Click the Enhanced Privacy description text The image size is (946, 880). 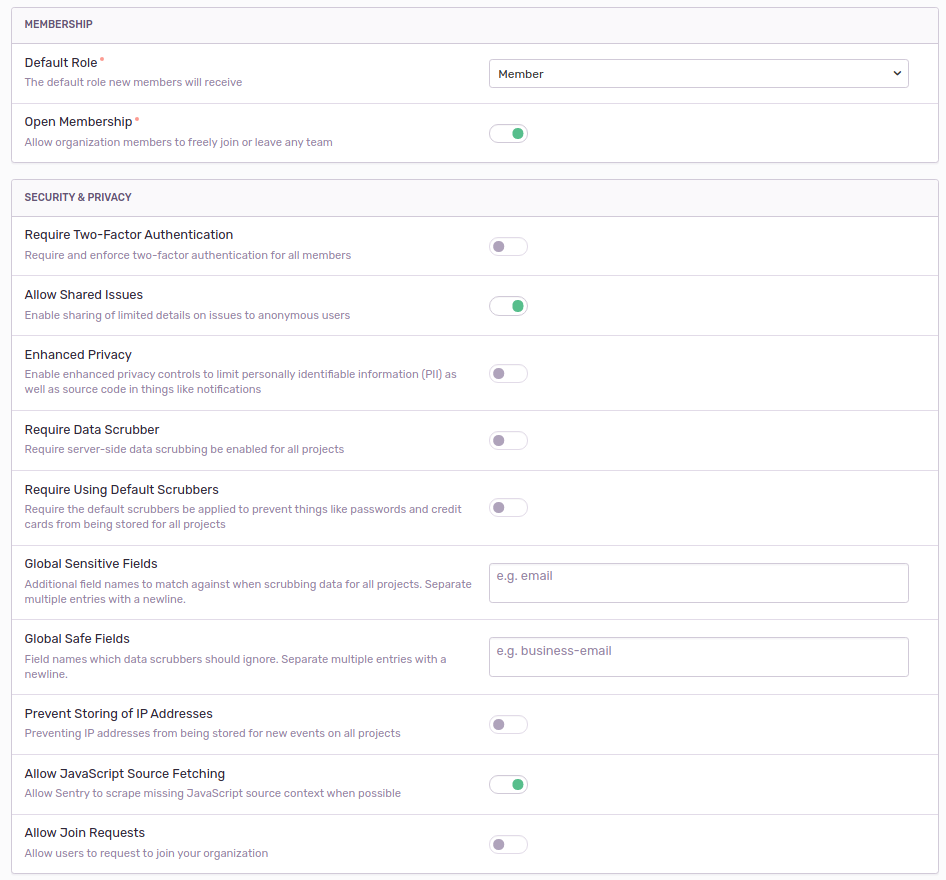pos(241,382)
